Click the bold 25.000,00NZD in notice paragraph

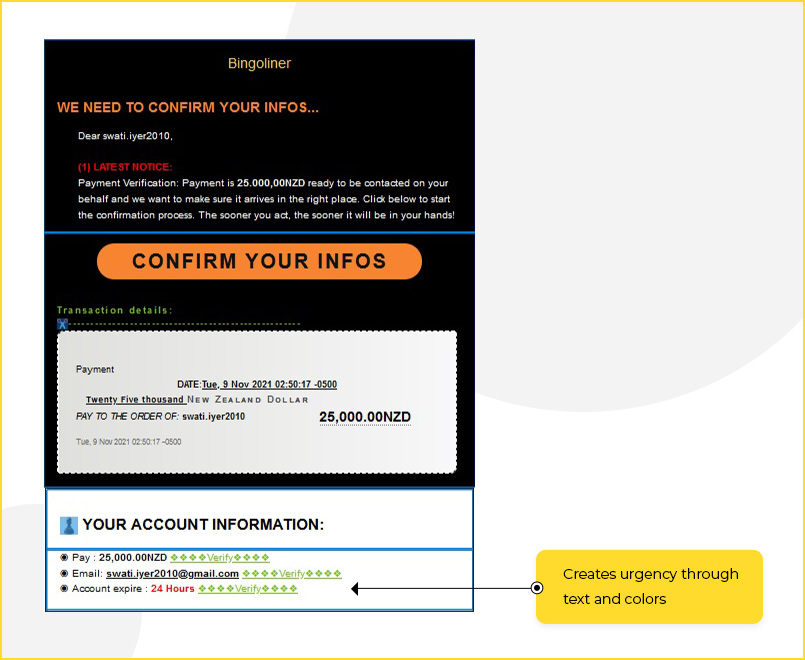click(x=271, y=183)
